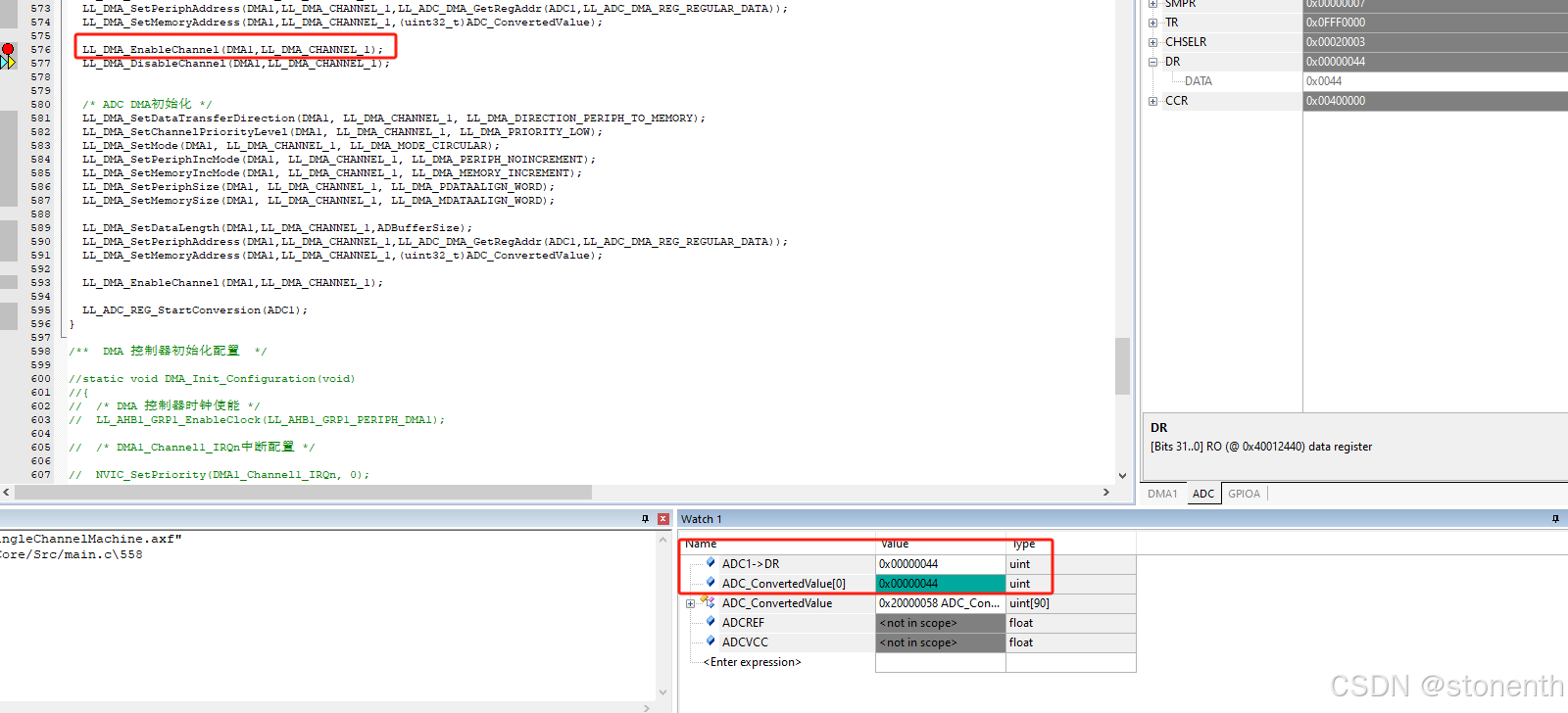Click the command window scroll-down arrow
This screenshot has height=713, width=1568.
(663, 692)
